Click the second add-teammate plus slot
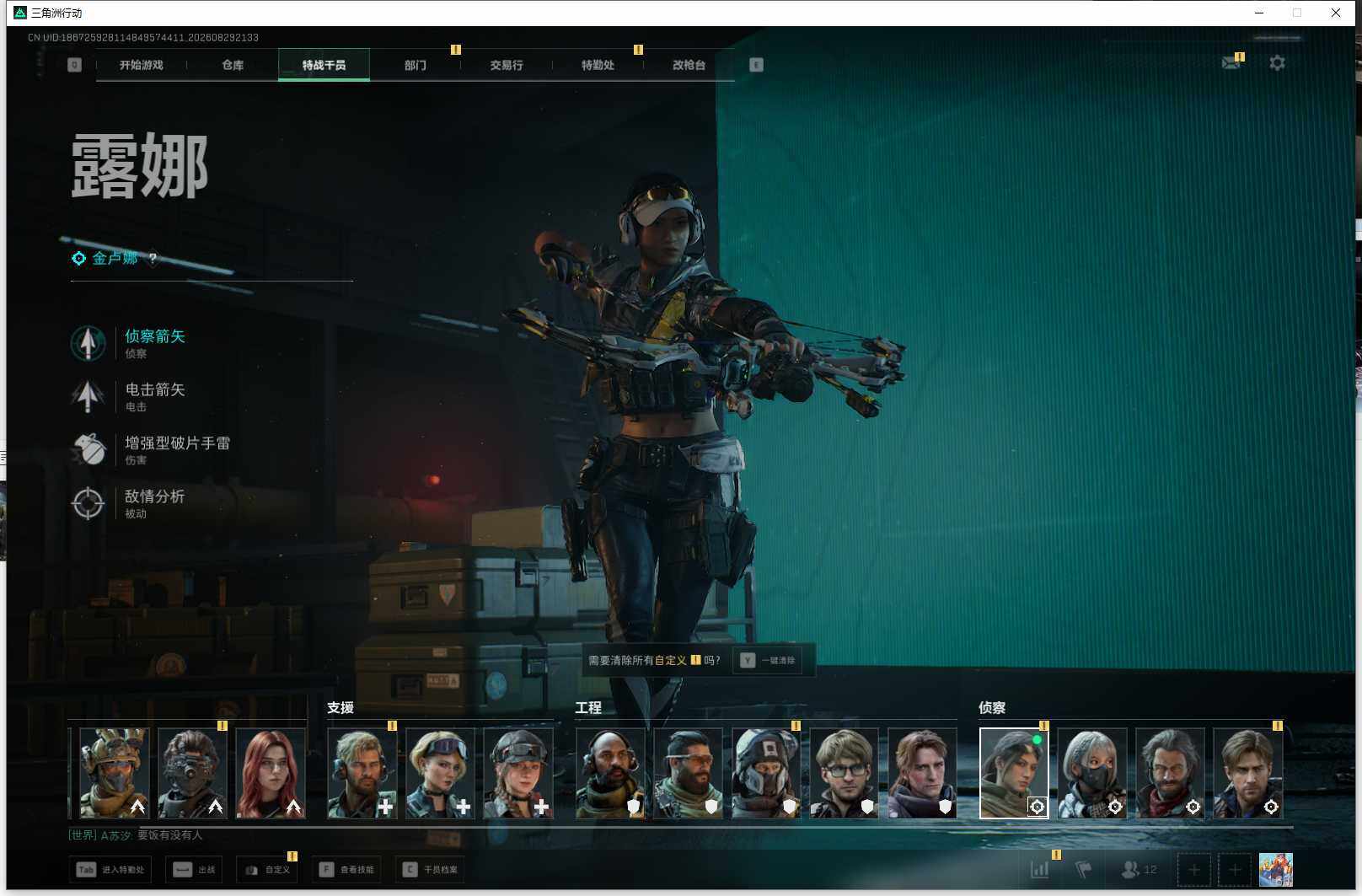The width and height of the screenshot is (1362, 896). (x=1235, y=869)
